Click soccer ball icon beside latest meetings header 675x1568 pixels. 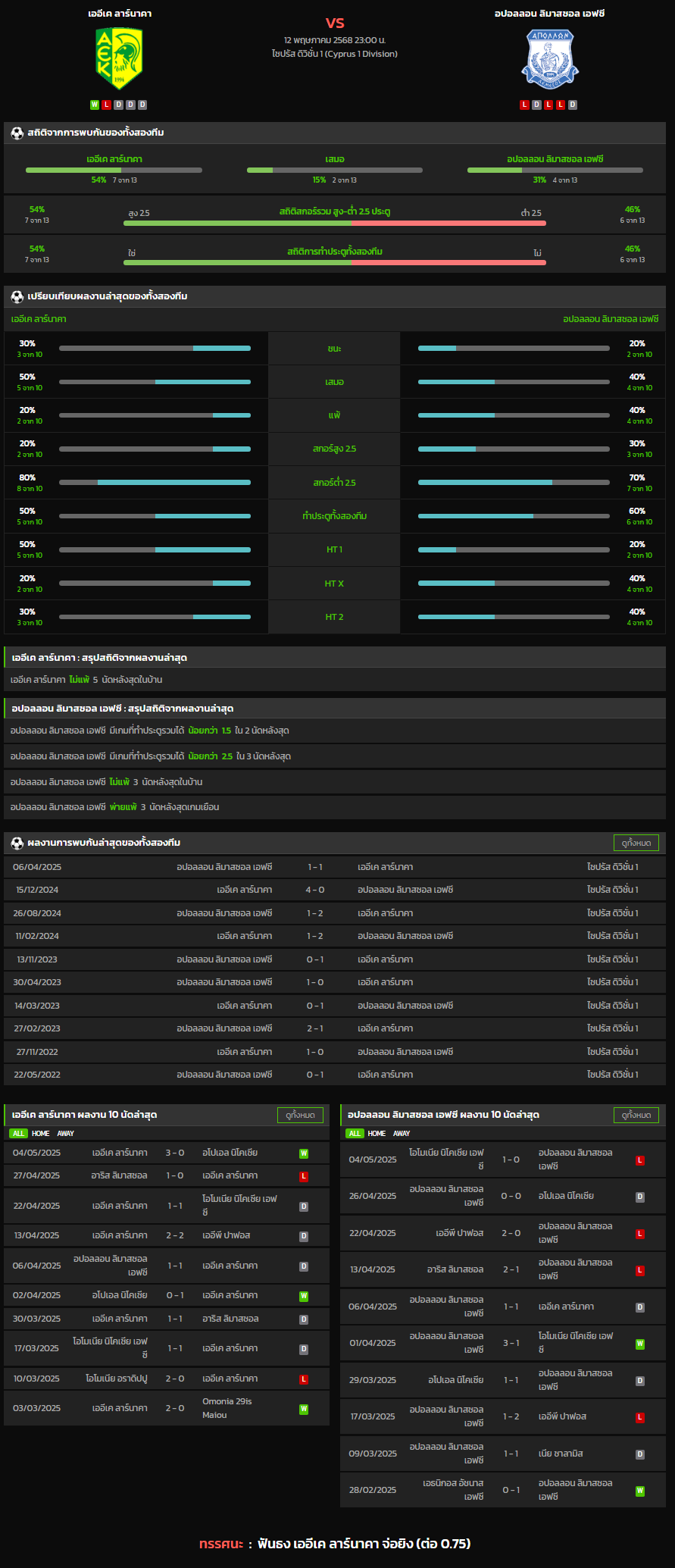[x=17, y=843]
